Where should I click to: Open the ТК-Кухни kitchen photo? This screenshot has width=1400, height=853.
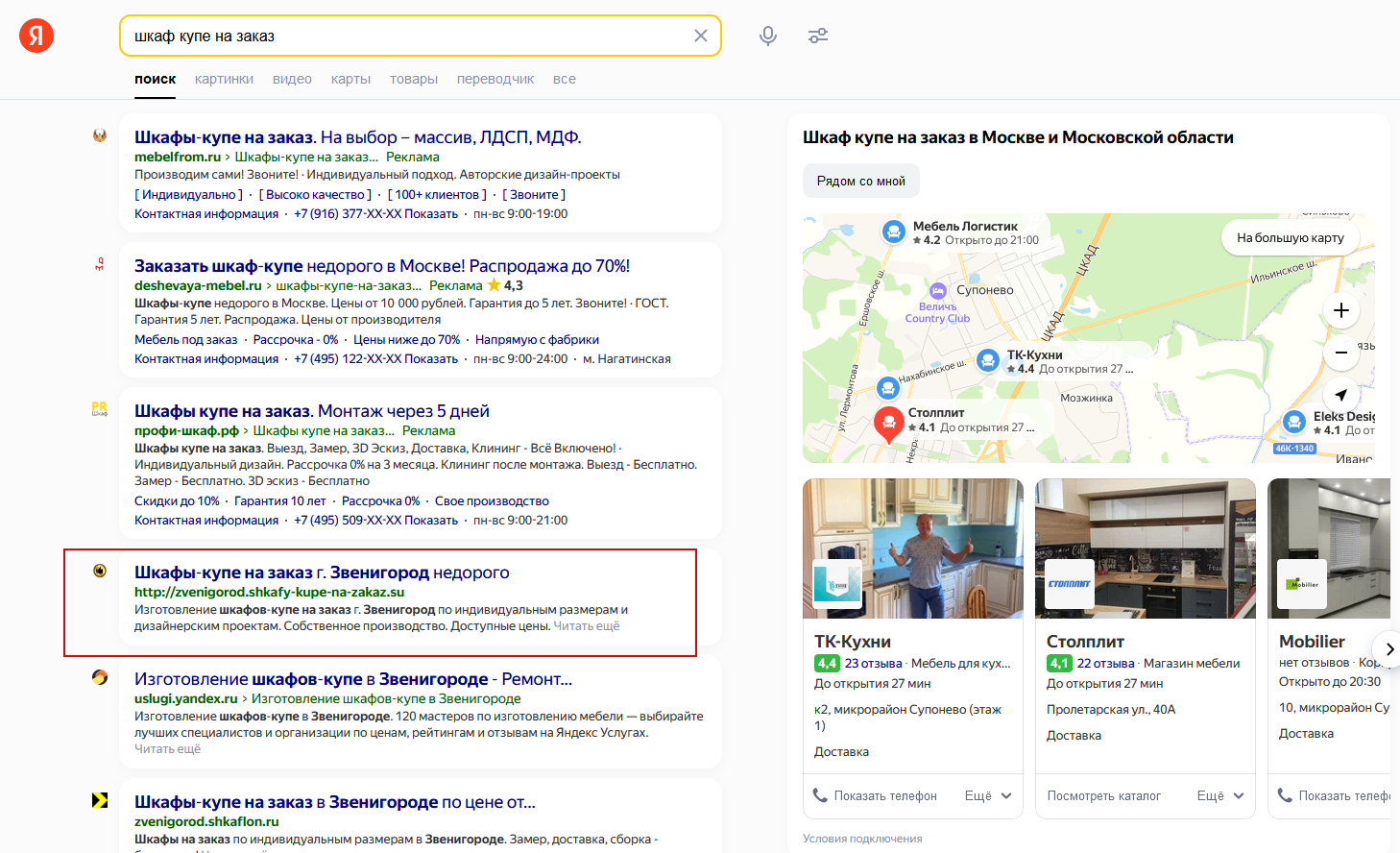tap(913, 548)
